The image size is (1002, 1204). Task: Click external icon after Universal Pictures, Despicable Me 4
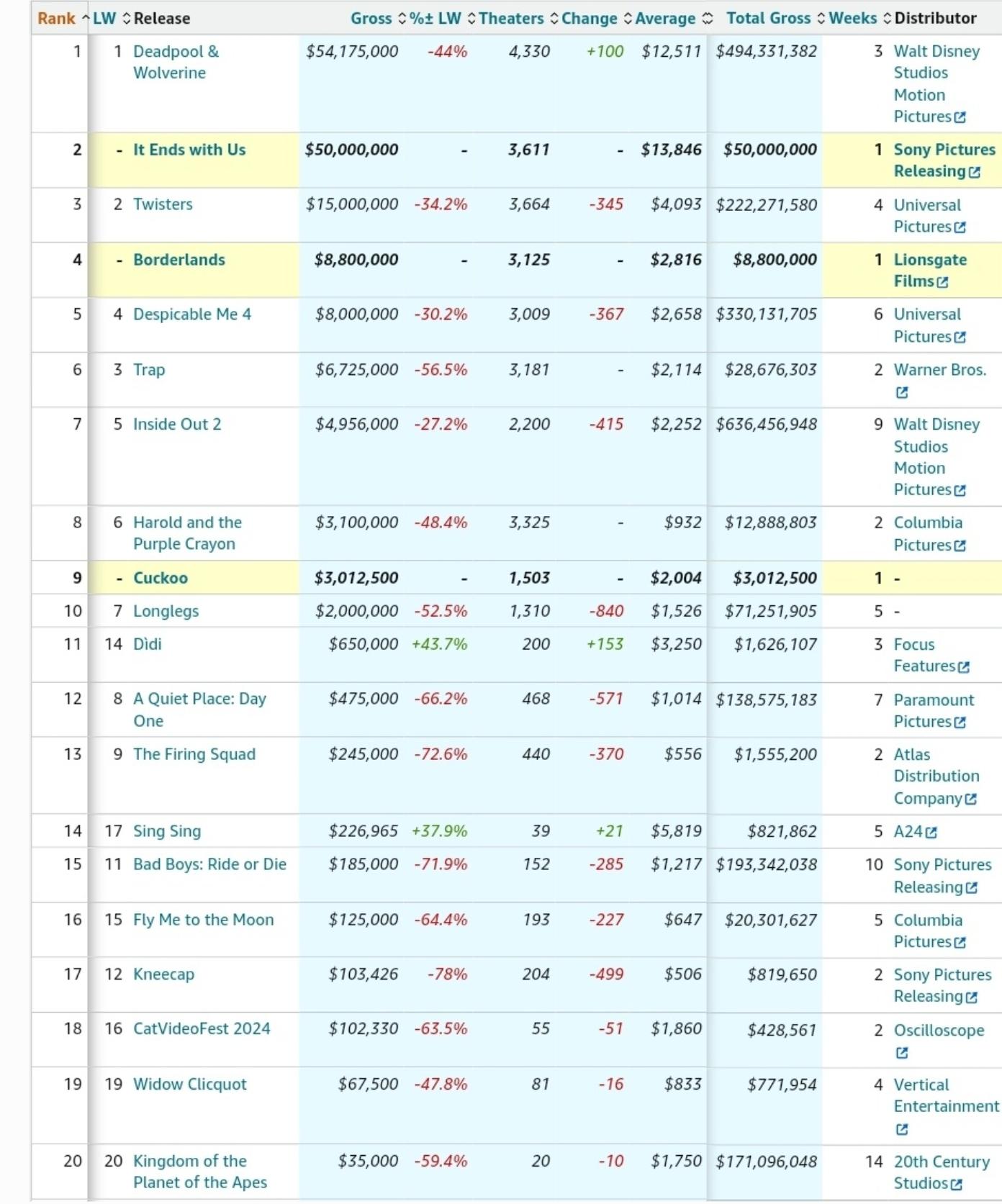click(x=960, y=338)
